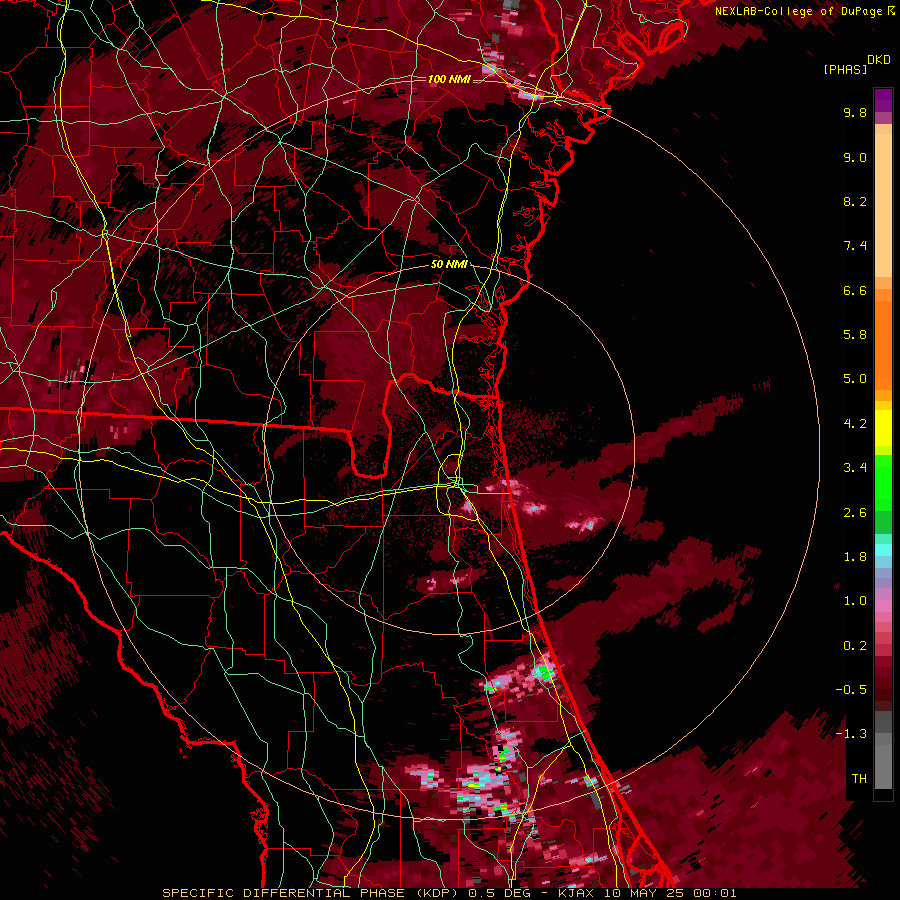Image resolution: width=900 pixels, height=900 pixels.
Task: Click the yellow segment of the color bar
Action: (883, 427)
